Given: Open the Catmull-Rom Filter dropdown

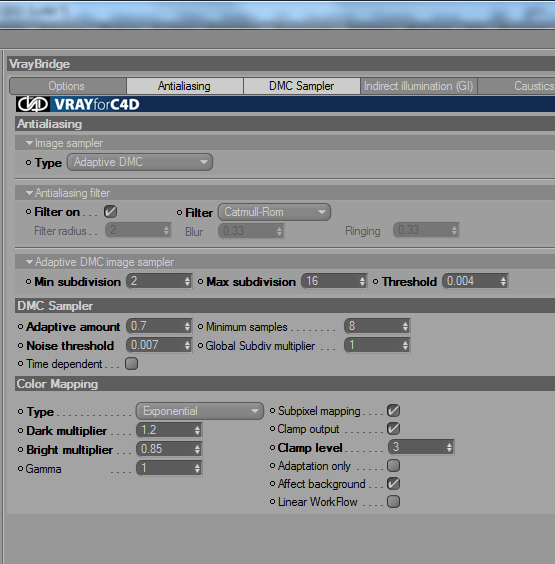Looking at the screenshot, I should click(274, 212).
